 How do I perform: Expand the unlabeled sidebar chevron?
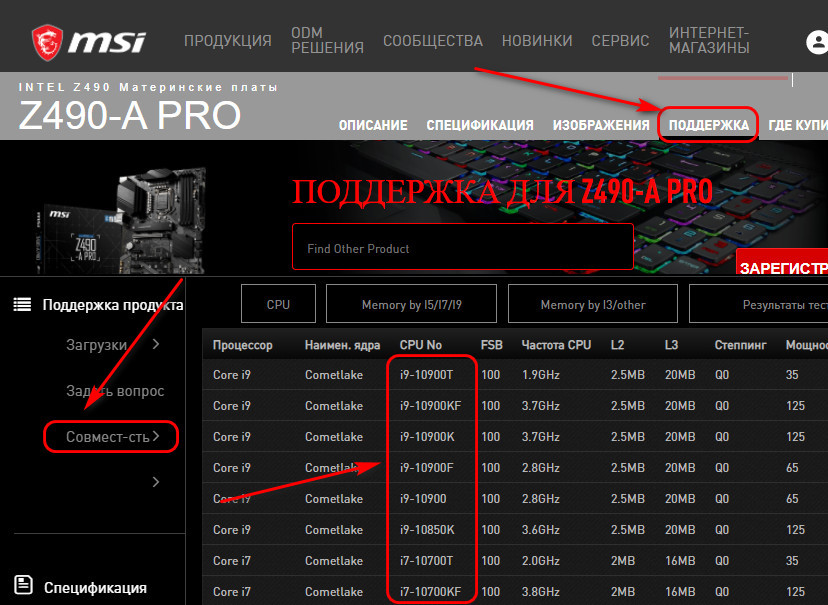156,482
